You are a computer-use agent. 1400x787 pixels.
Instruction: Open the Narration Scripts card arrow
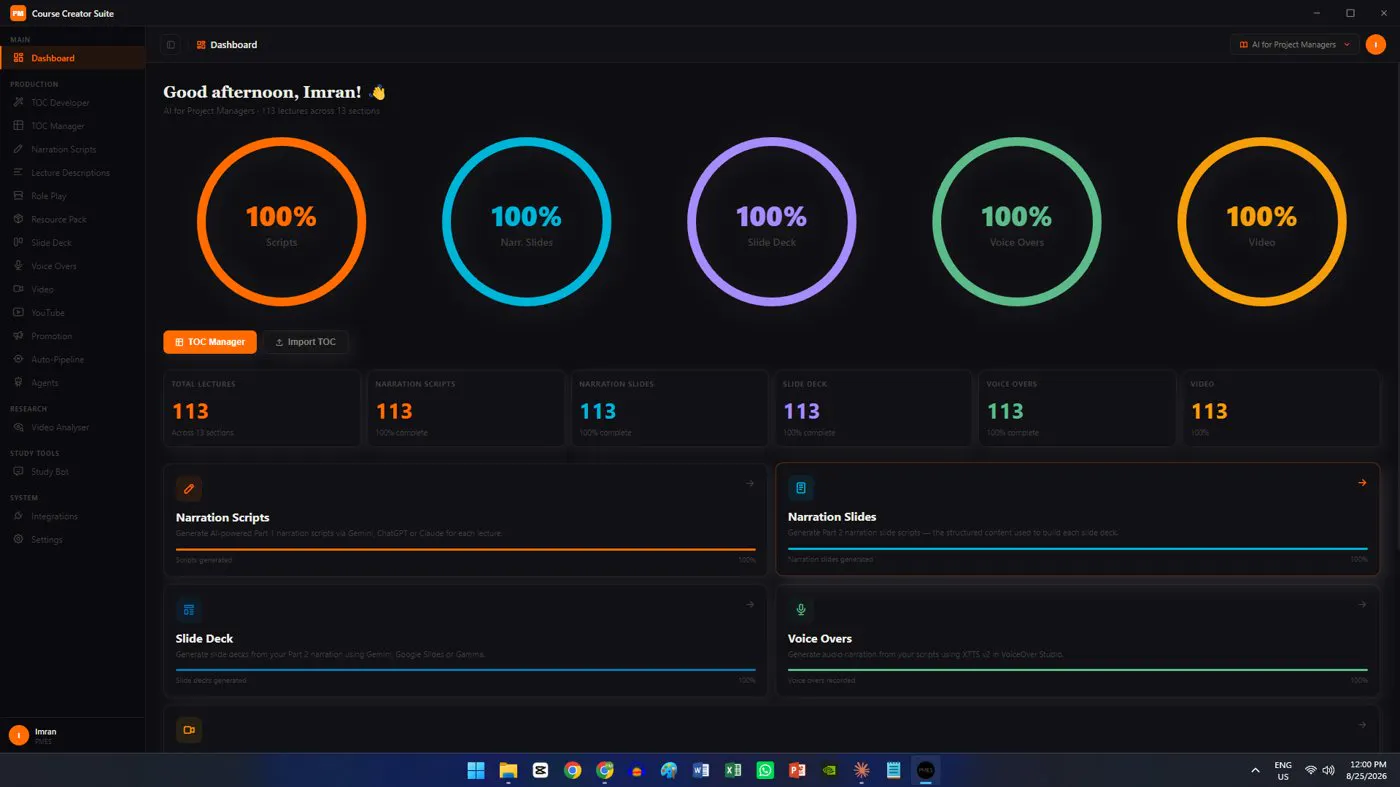click(750, 484)
